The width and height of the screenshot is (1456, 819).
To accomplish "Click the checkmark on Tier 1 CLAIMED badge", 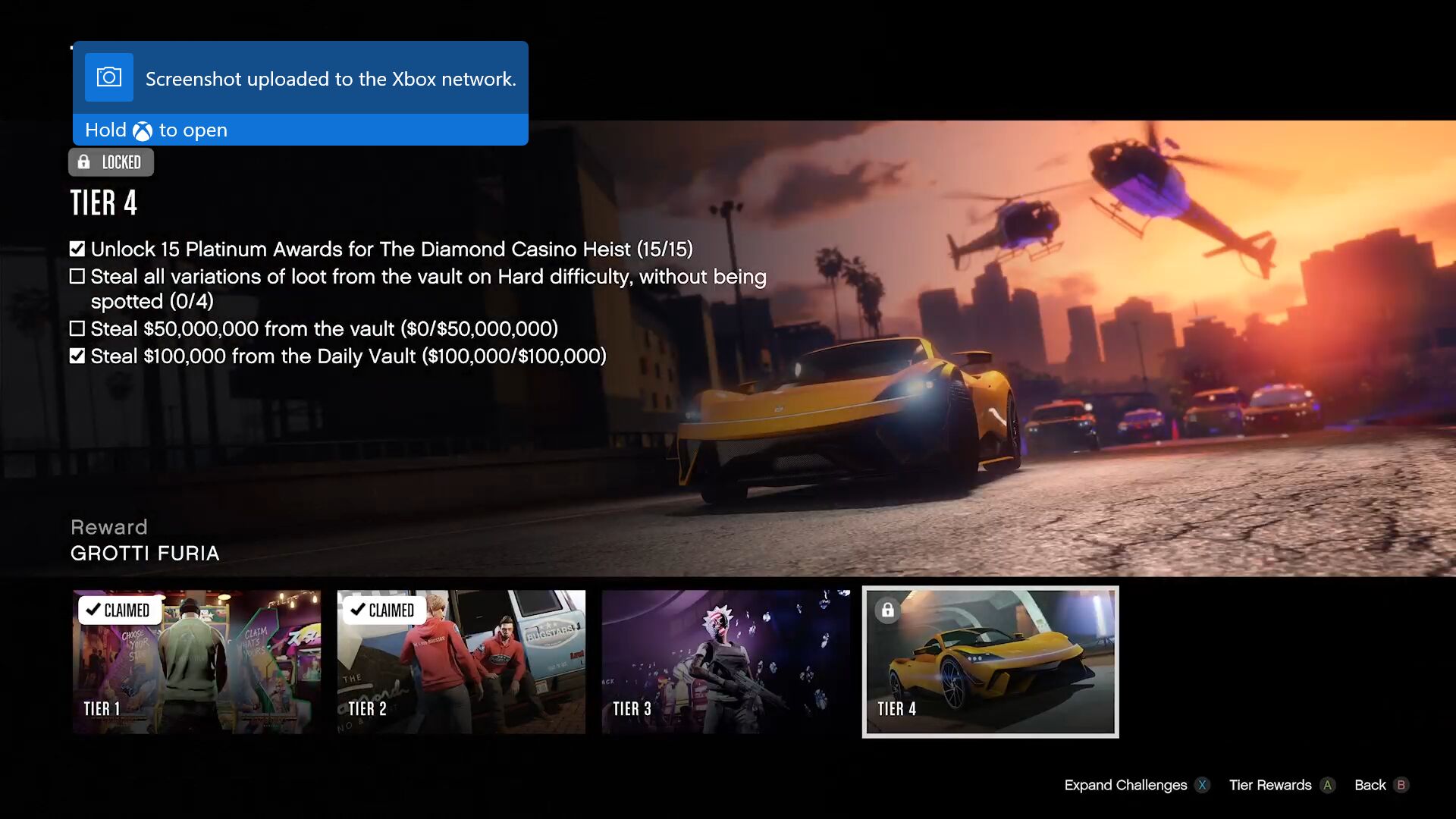I will [93, 610].
